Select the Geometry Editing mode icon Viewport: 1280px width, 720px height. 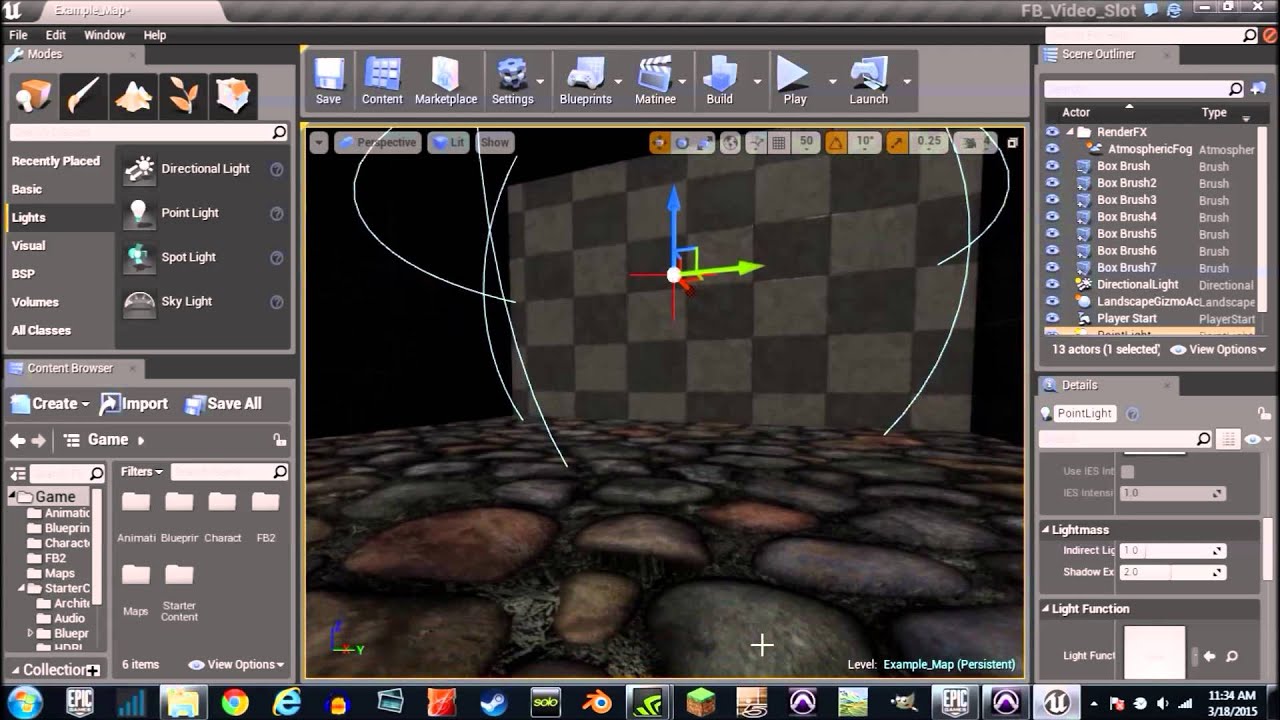pos(234,96)
